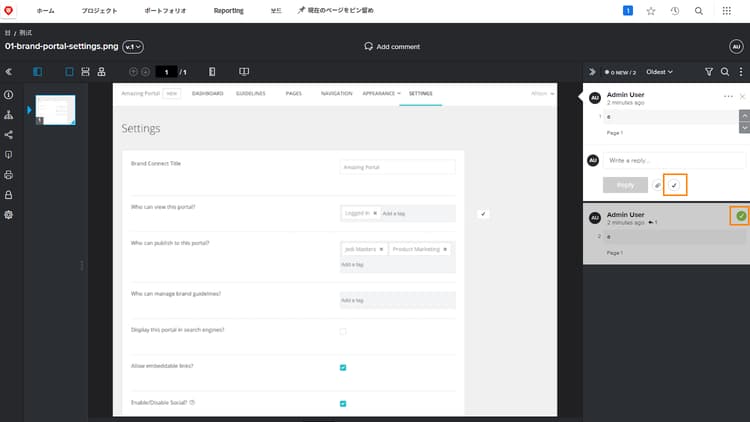Click the Add comment button
The height and width of the screenshot is (422, 750).
pos(392,46)
